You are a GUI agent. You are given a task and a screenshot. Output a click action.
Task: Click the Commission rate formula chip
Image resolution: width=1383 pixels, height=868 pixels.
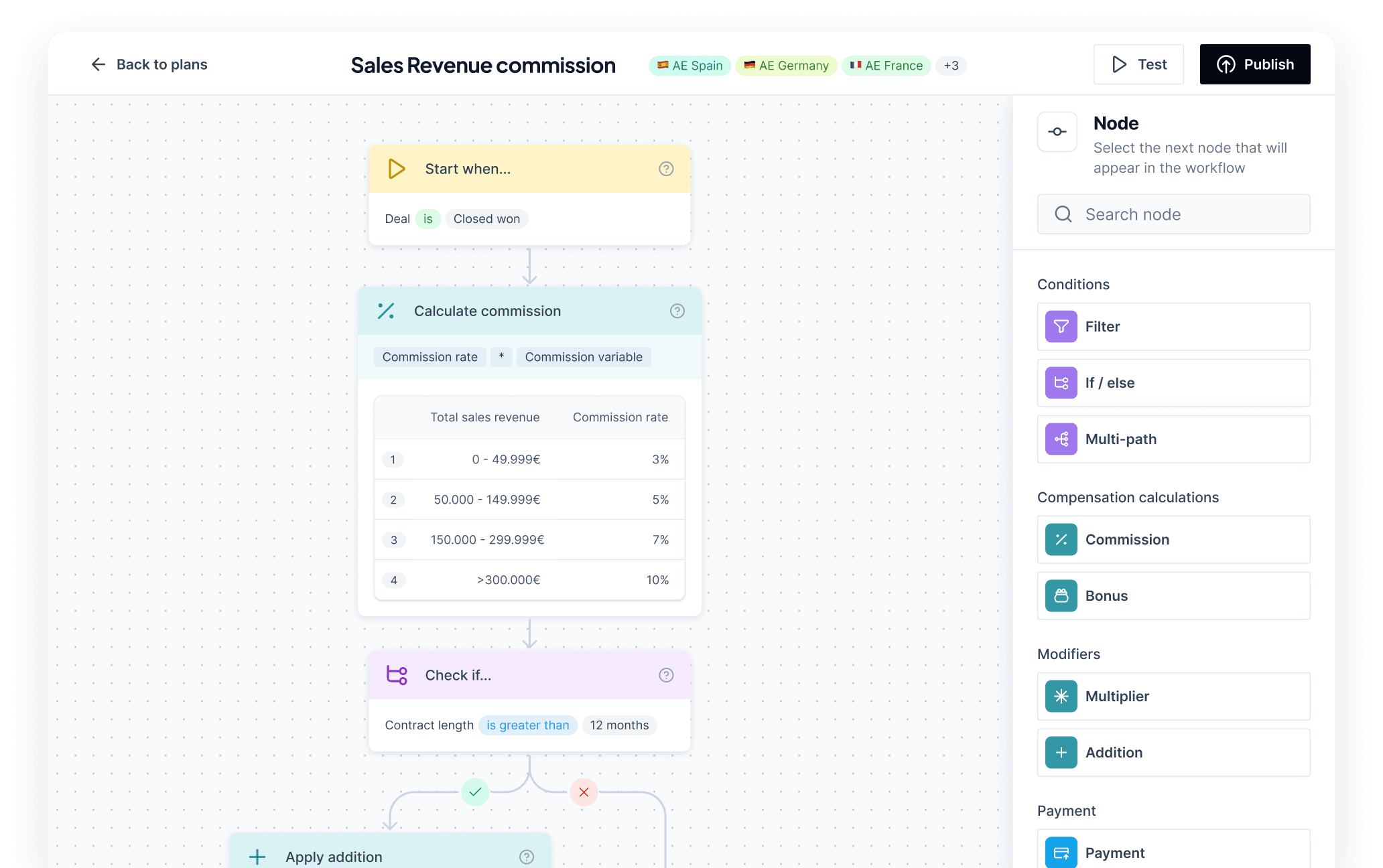pyautogui.click(x=430, y=357)
